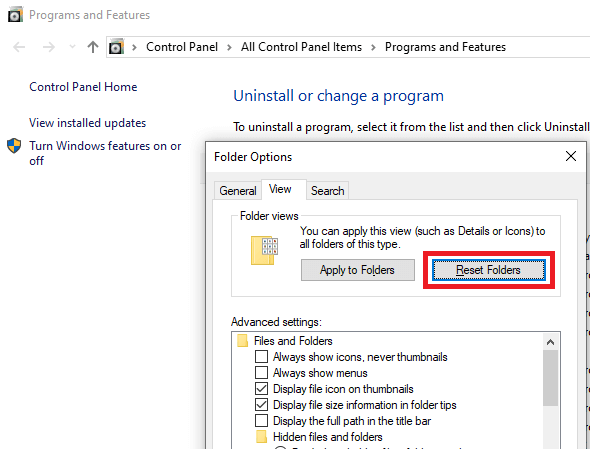Expand the chevron after Control Panel breadcrumb

pos(229,47)
